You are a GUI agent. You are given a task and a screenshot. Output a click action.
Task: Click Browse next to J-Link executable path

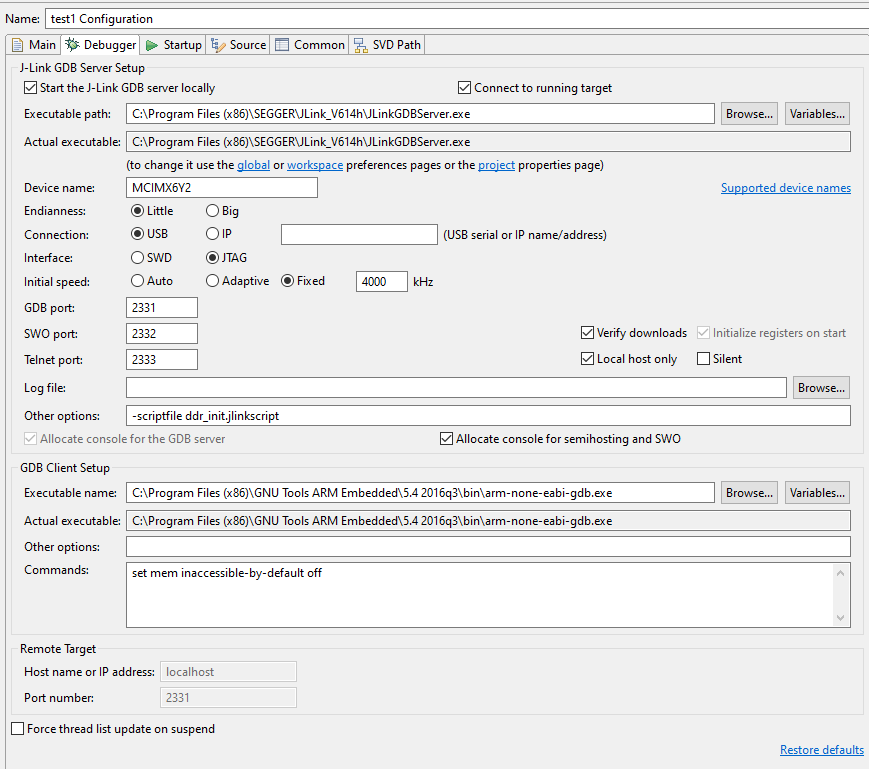[x=749, y=114]
